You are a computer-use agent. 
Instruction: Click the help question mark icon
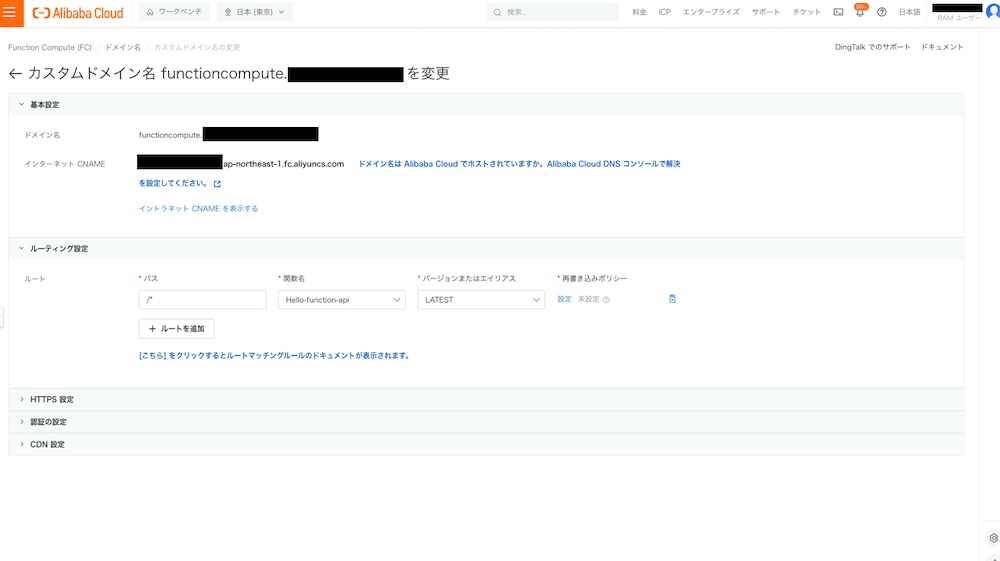click(882, 12)
